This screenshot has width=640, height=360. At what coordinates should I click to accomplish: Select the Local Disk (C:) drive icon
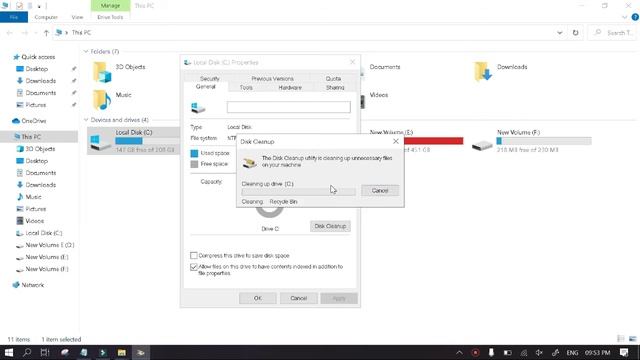click(x=100, y=143)
